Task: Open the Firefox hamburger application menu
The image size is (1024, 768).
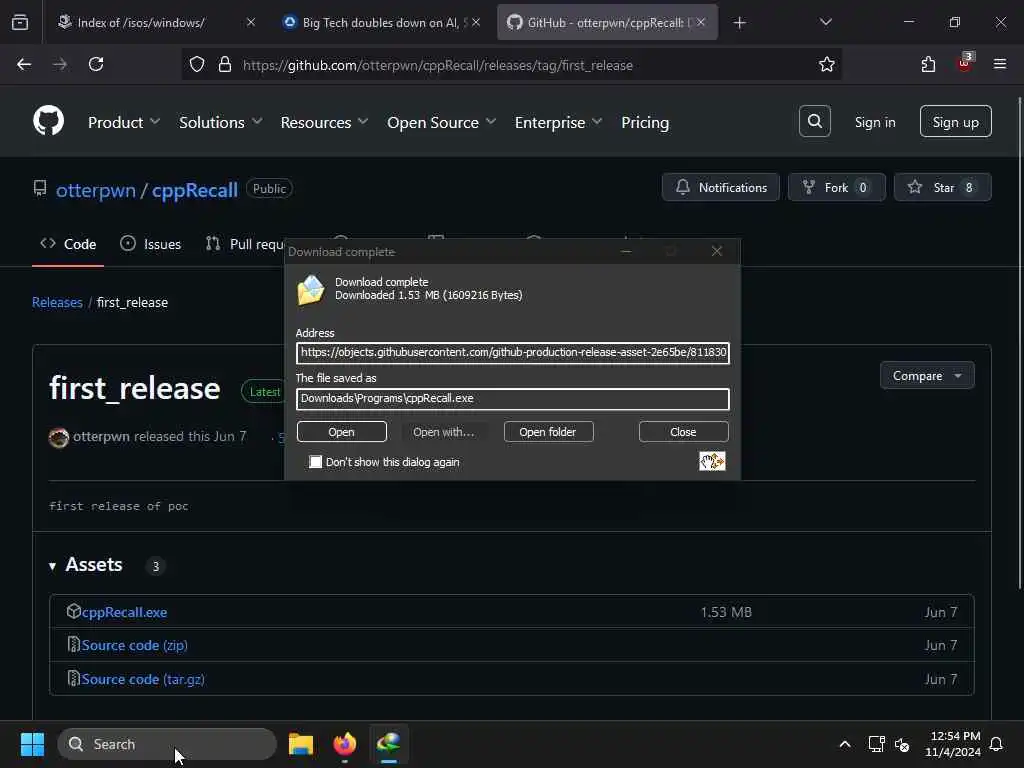Action: (1000, 64)
